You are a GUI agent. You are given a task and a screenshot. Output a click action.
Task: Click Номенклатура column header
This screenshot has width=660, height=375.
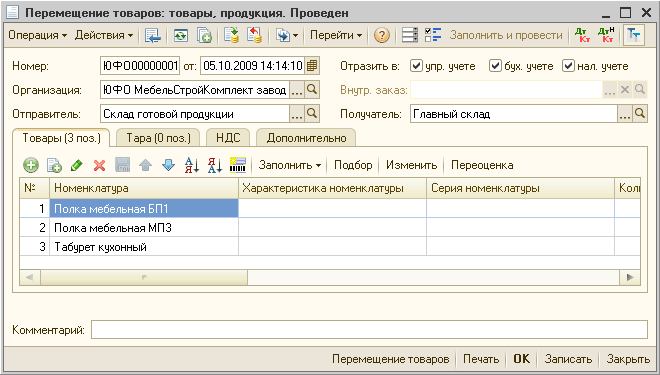144,188
